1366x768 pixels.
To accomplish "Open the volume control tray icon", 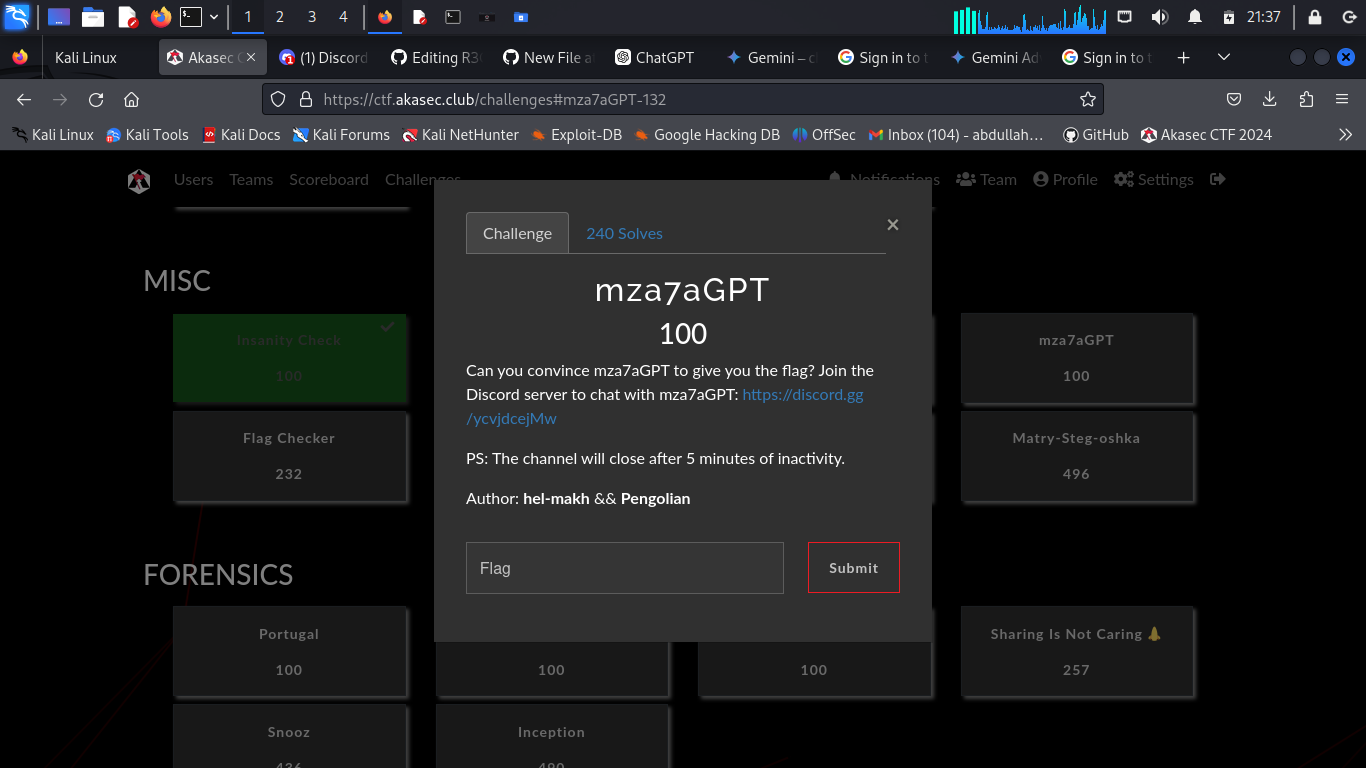I will click(1160, 17).
